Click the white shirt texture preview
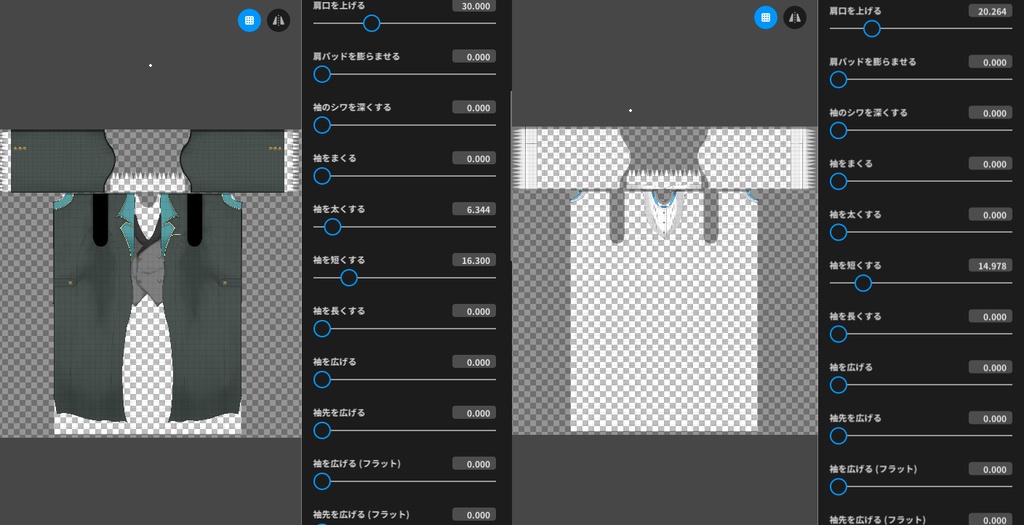Screen dimensions: 1024x525 (x=664, y=280)
